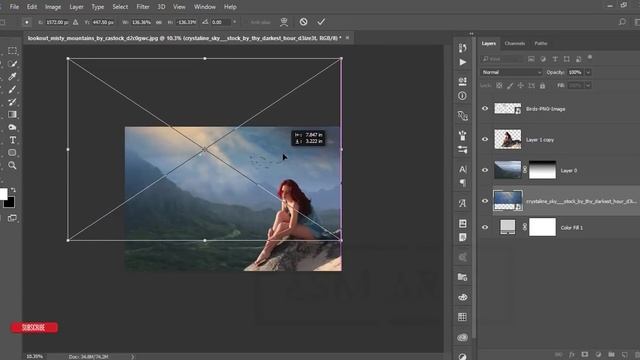The image size is (640, 360).
Task: Switch to the Paths tab
Action: point(541,43)
